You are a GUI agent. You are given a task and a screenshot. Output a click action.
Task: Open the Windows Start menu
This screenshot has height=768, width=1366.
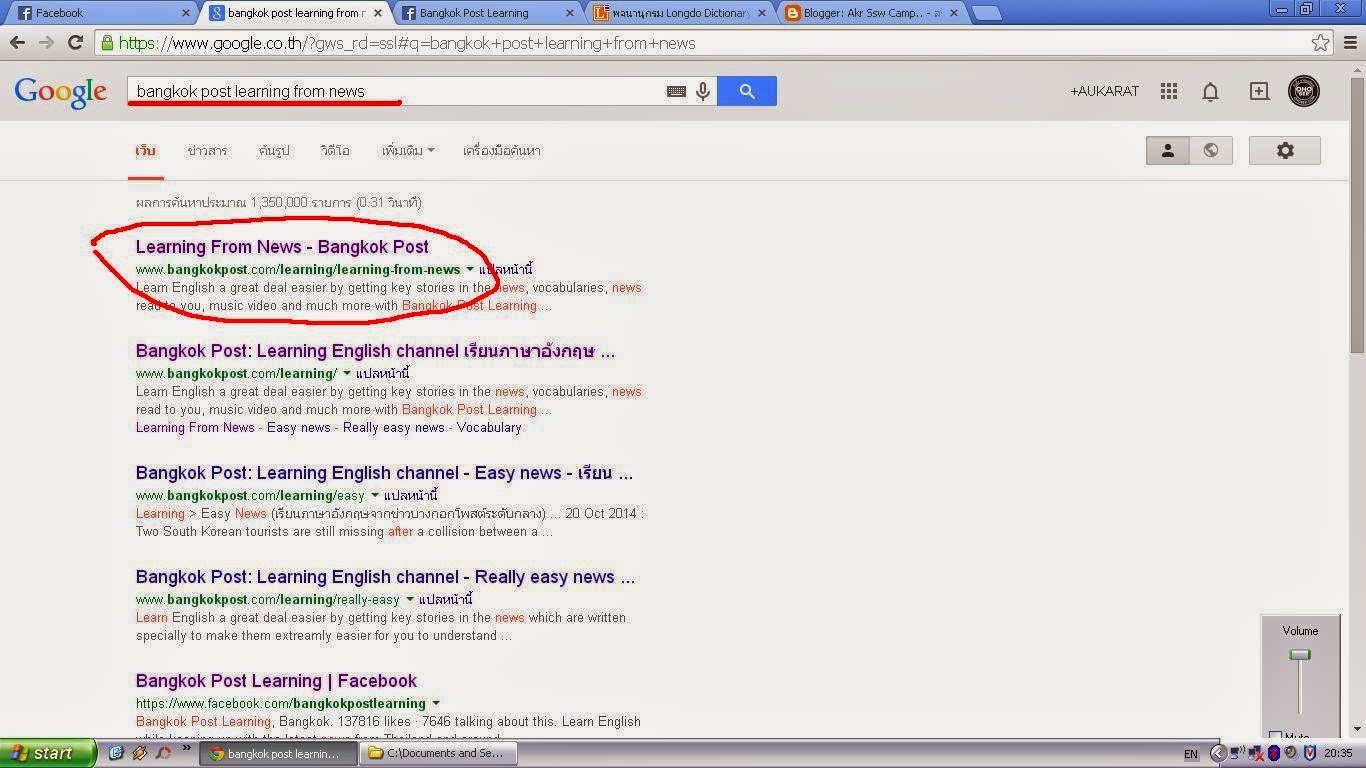click(x=48, y=753)
